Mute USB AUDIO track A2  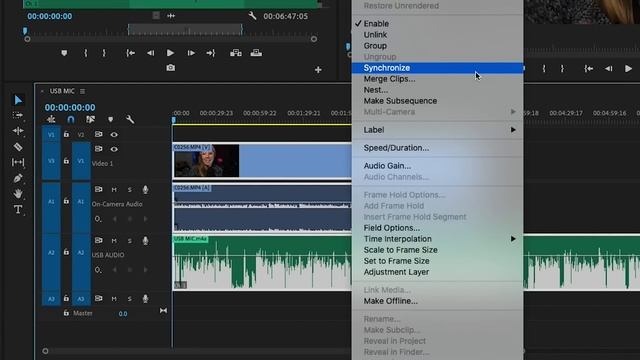(114, 240)
